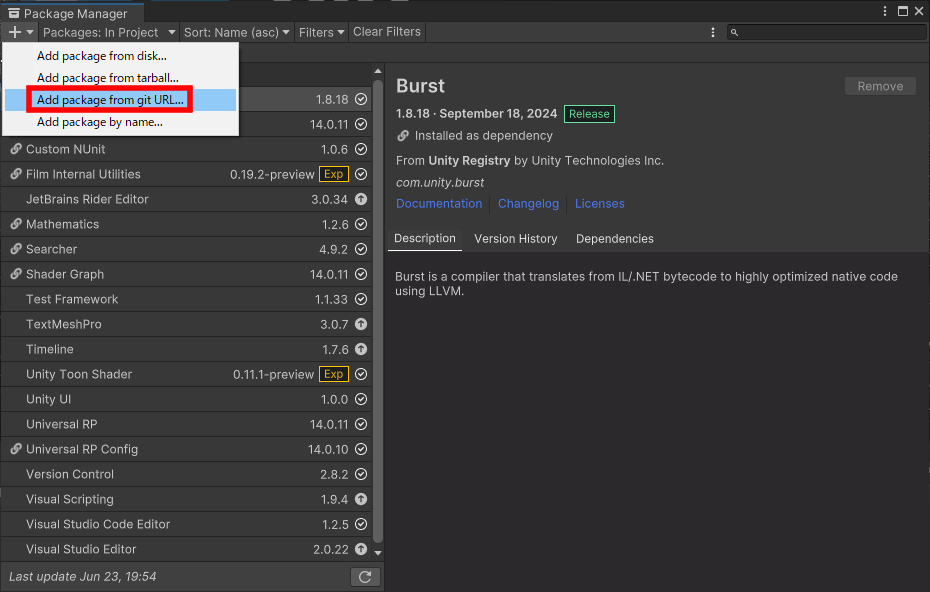Screen dimensions: 930x592
Task: Click the Package Manager window tab
Action: coord(72,13)
